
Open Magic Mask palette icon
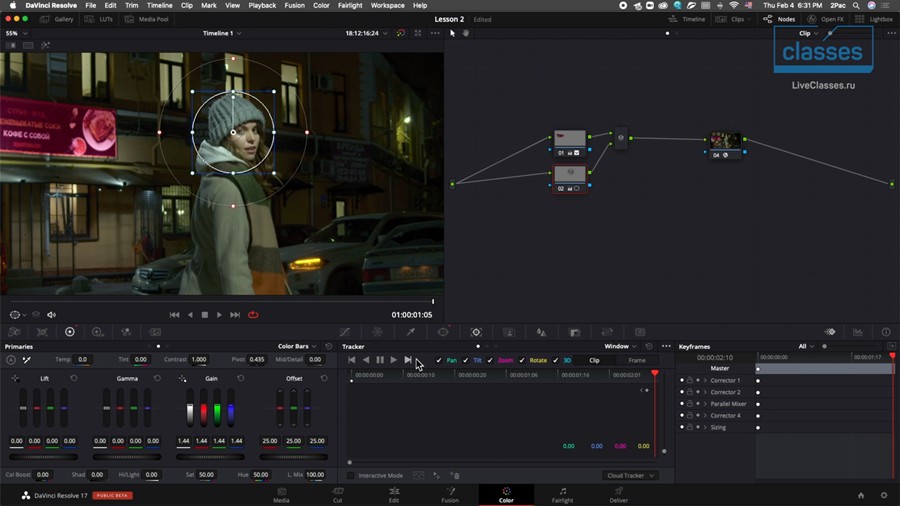pyautogui.click(x=509, y=332)
